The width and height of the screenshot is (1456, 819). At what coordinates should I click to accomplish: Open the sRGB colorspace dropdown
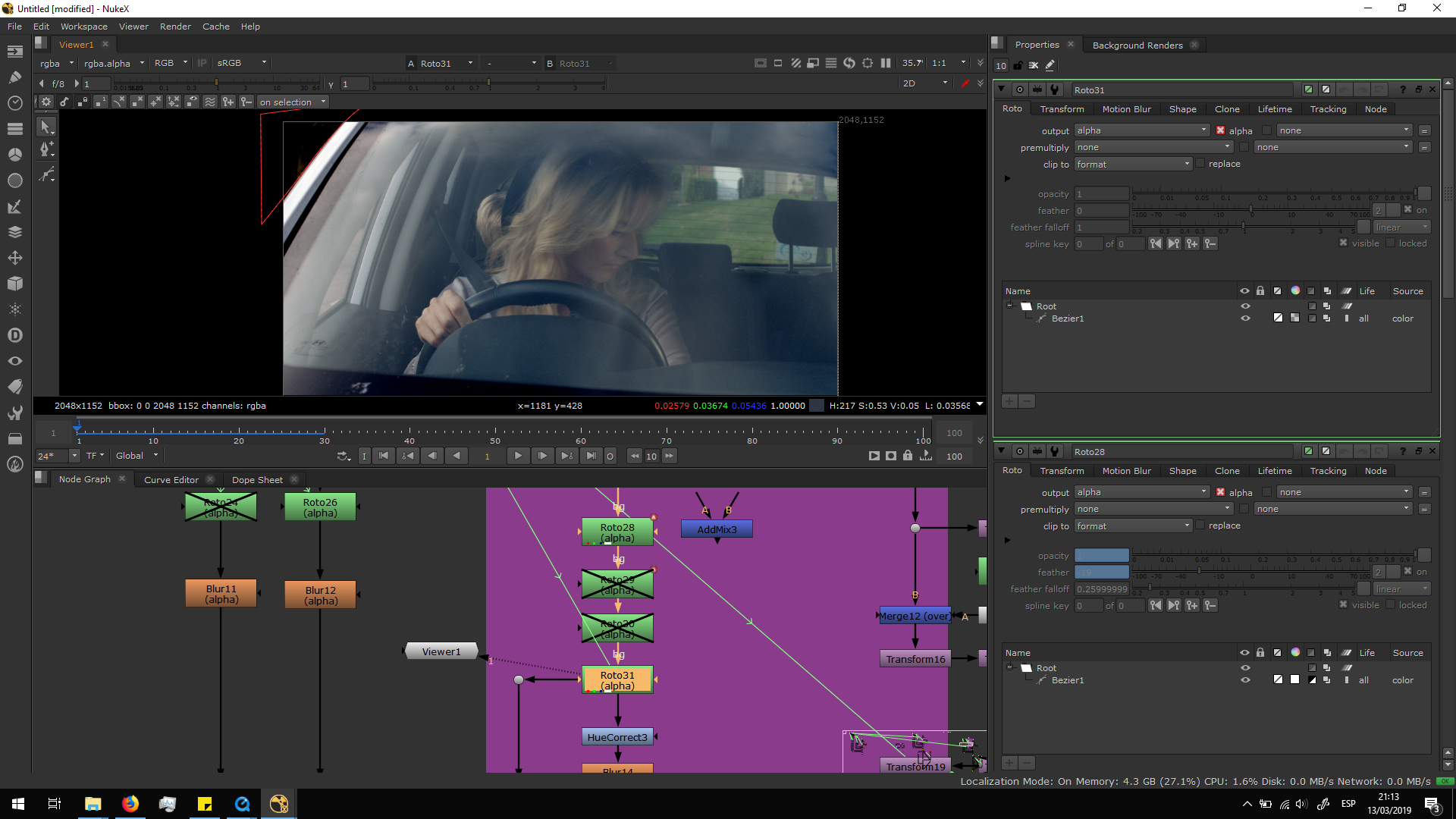pos(241,63)
